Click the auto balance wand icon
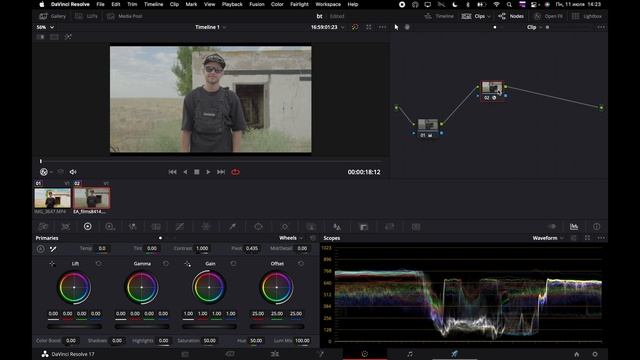The width and height of the screenshot is (640, 360). pyautogui.click(x=53, y=249)
